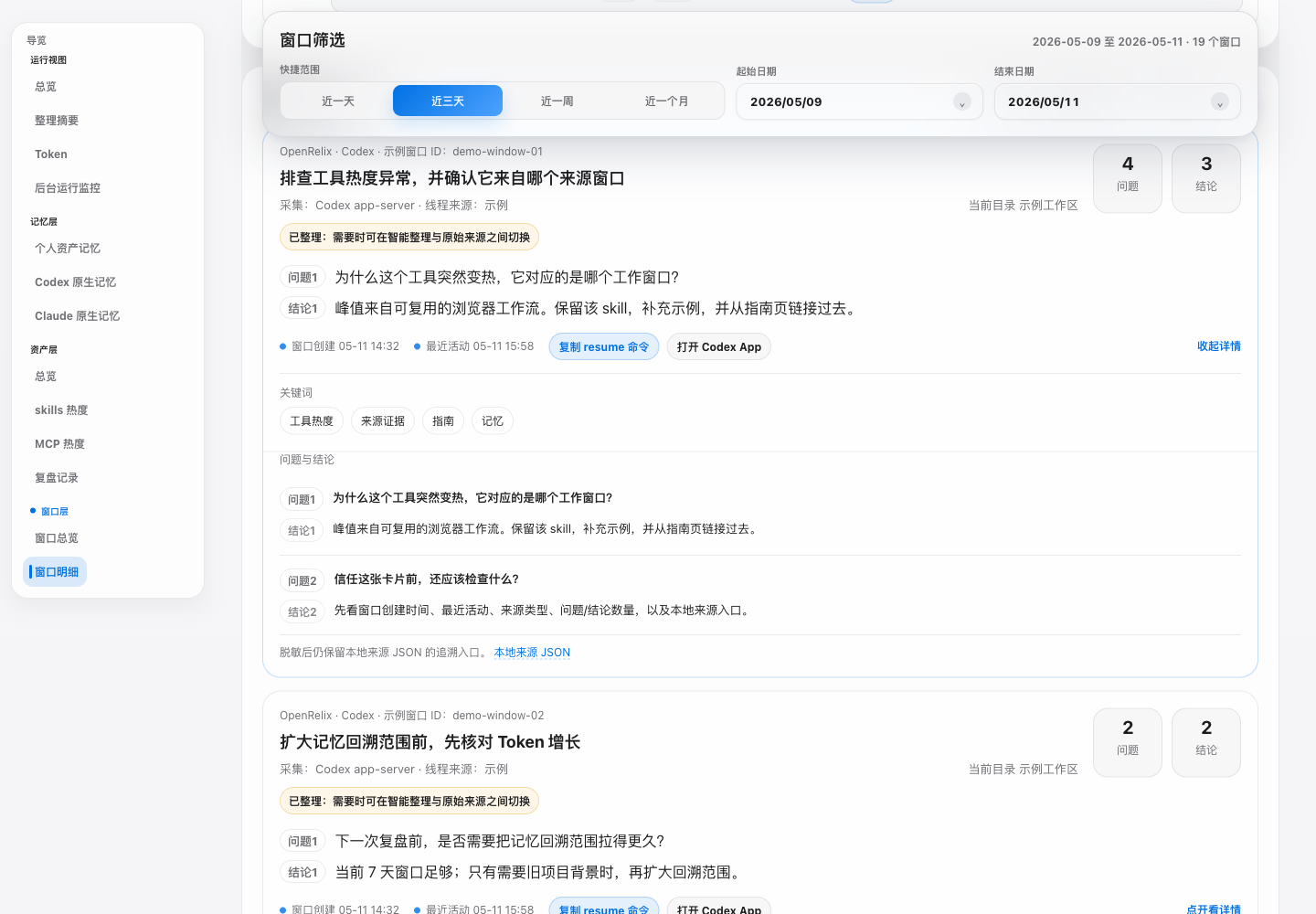1316x914 pixels.
Task: Open 总览 under 运行视图 in sidebar
Action: tap(46, 87)
